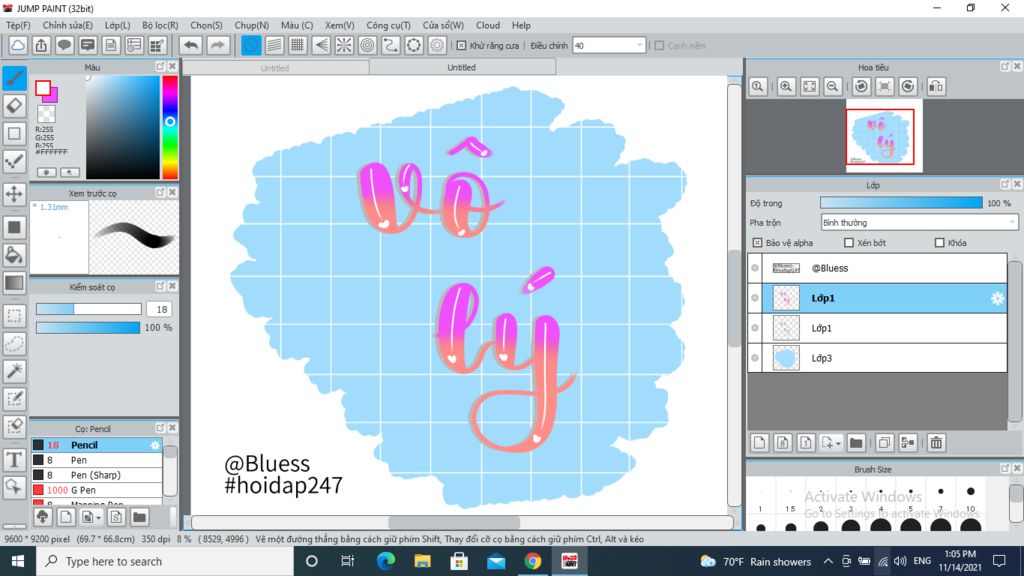
Task: Select the Move tool with four arrows
Action: pyautogui.click(x=14, y=194)
